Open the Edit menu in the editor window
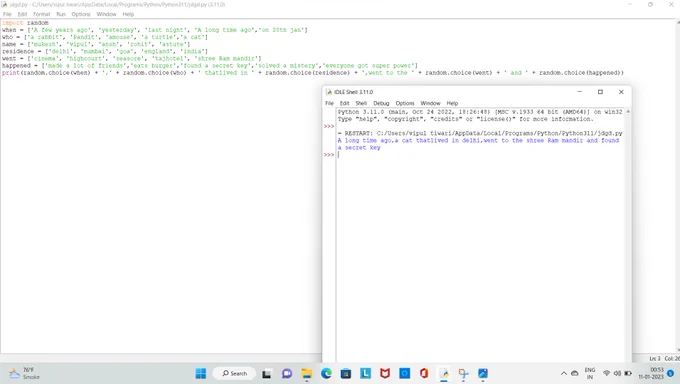The width and height of the screenshot is (680, 384). [22, 14]
